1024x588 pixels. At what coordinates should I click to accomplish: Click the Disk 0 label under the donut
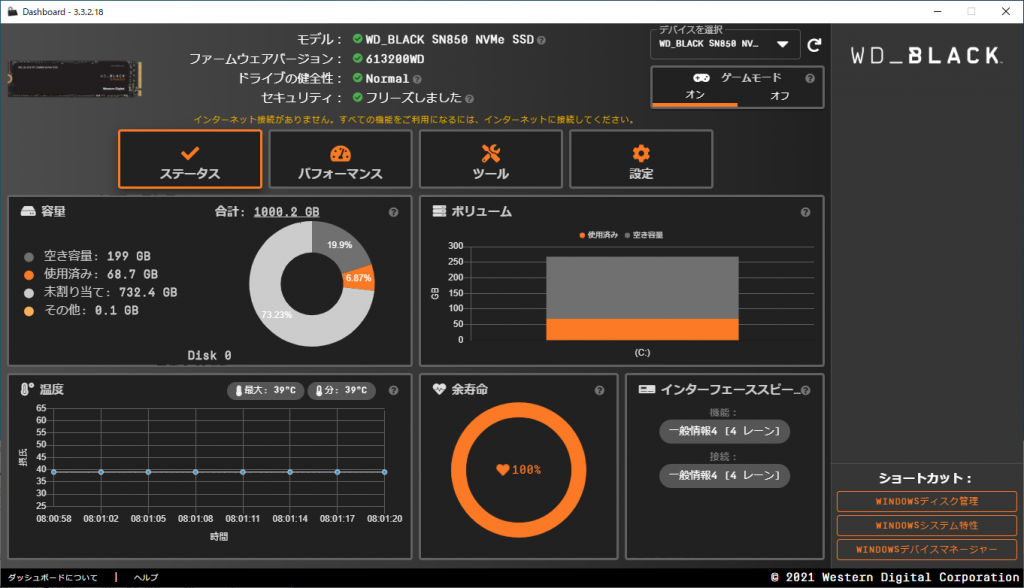209,355
